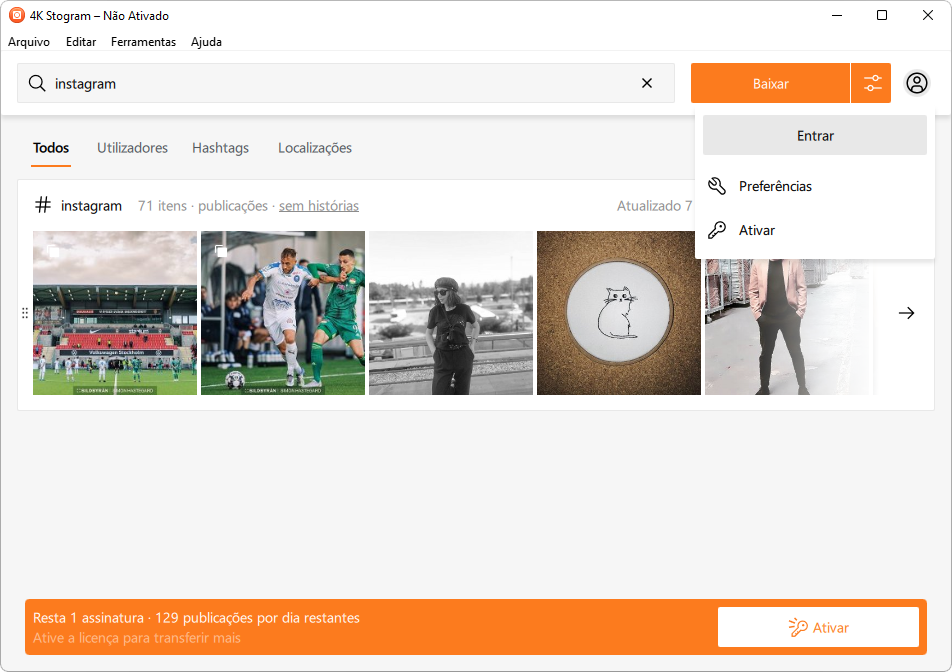Open download settings sliders icon

coord(871,84)
